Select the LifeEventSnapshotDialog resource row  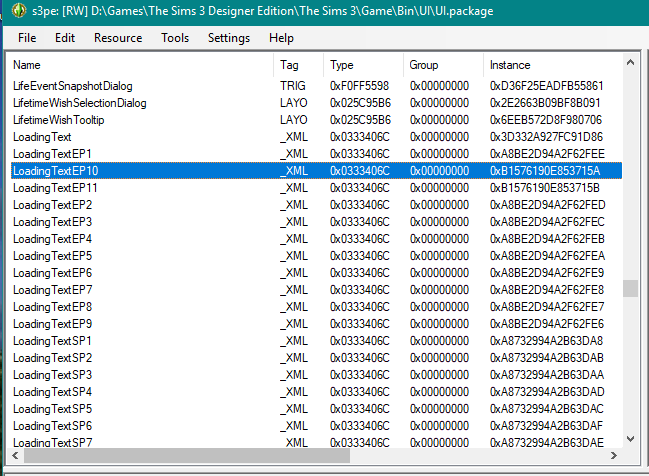click(x=316, y=86)
